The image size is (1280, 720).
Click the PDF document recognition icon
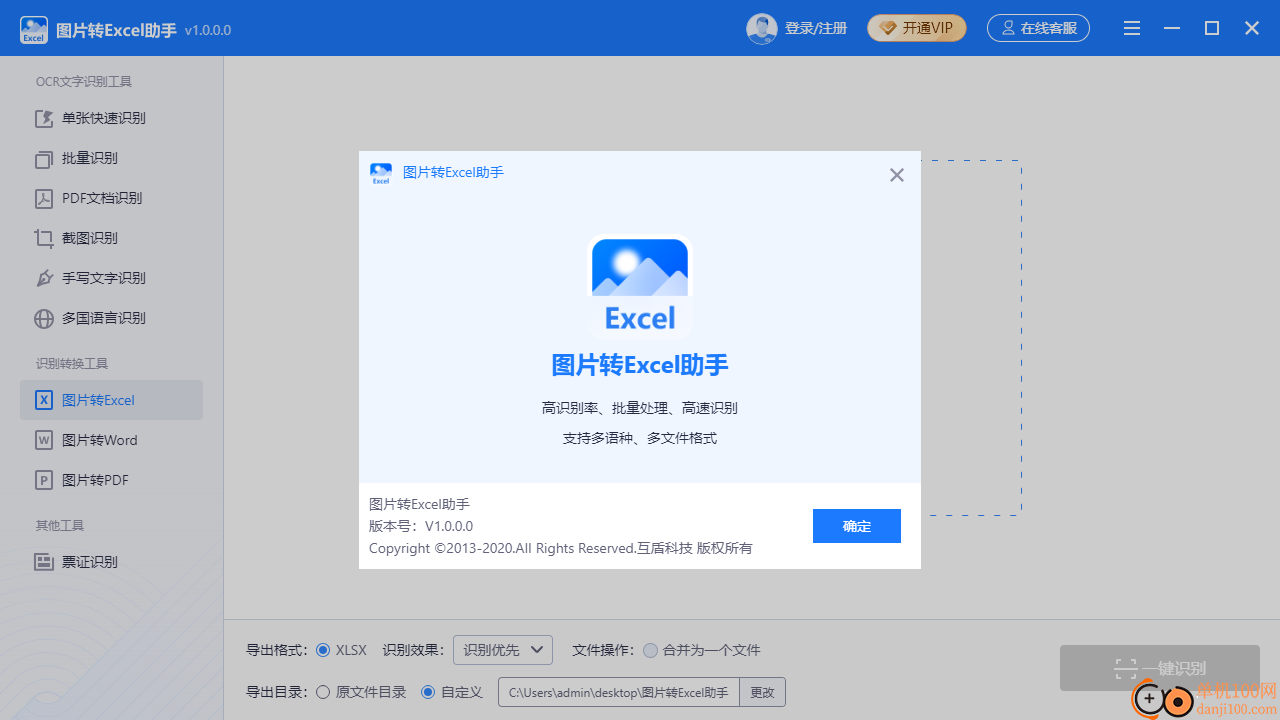[44, 198]
